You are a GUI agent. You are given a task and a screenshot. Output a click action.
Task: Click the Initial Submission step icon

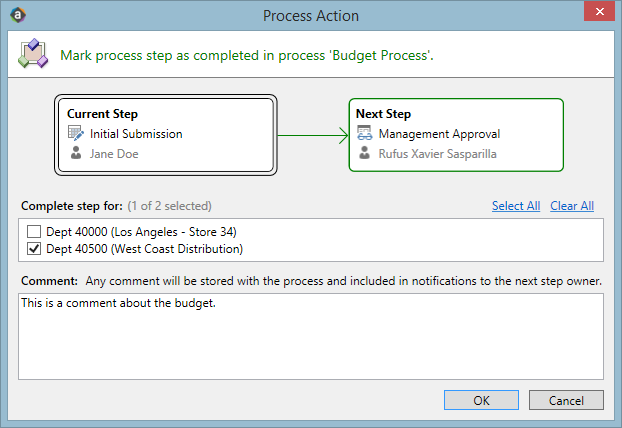(x=75, y=134)
